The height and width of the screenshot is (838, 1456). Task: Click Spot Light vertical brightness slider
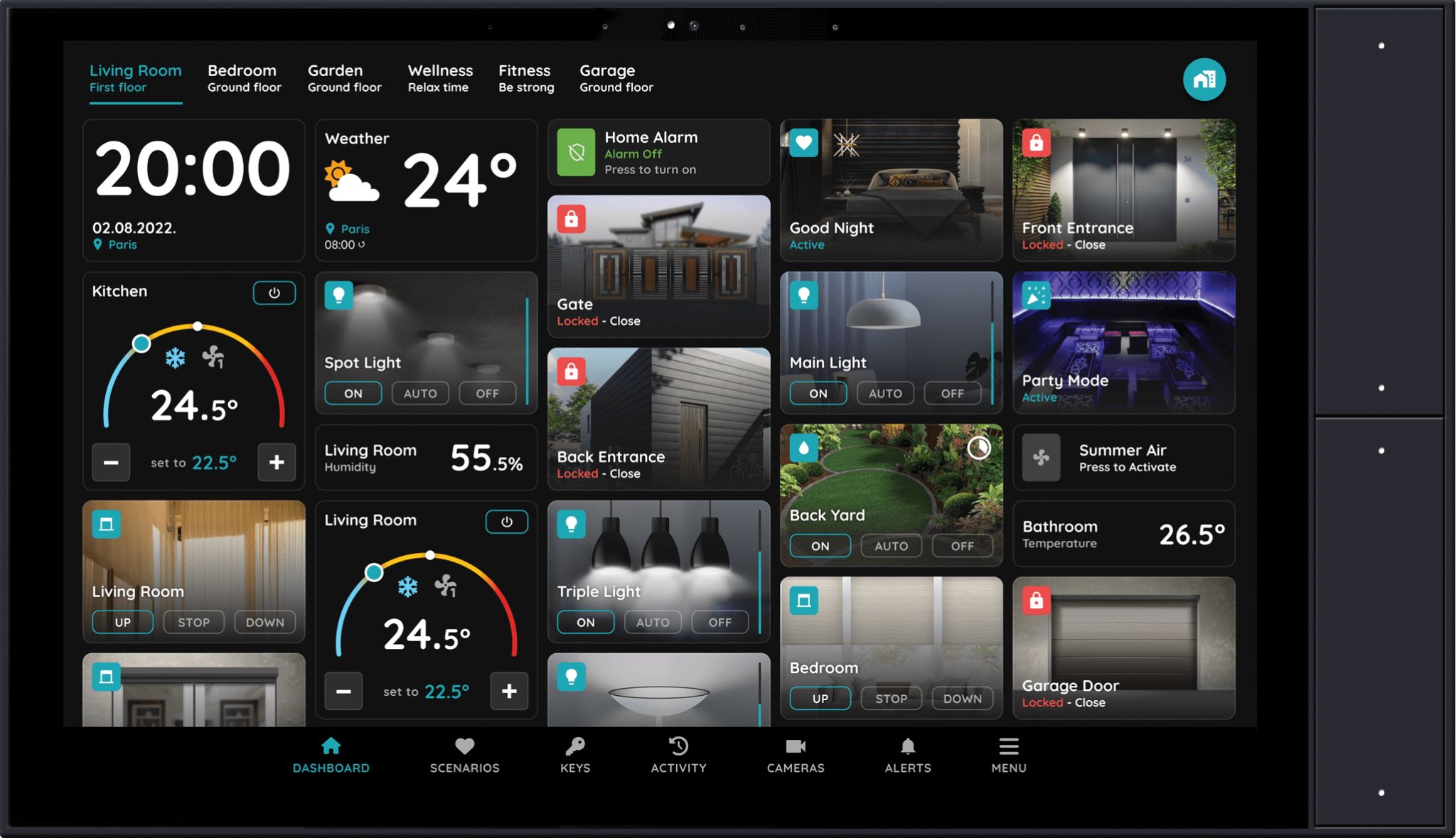coord(527,351)
